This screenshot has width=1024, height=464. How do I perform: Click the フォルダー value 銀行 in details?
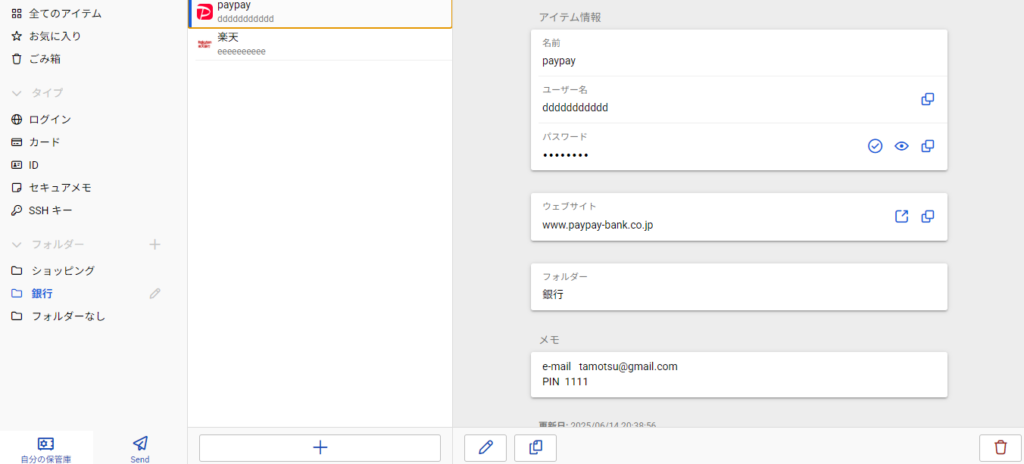tap(553, 295)
